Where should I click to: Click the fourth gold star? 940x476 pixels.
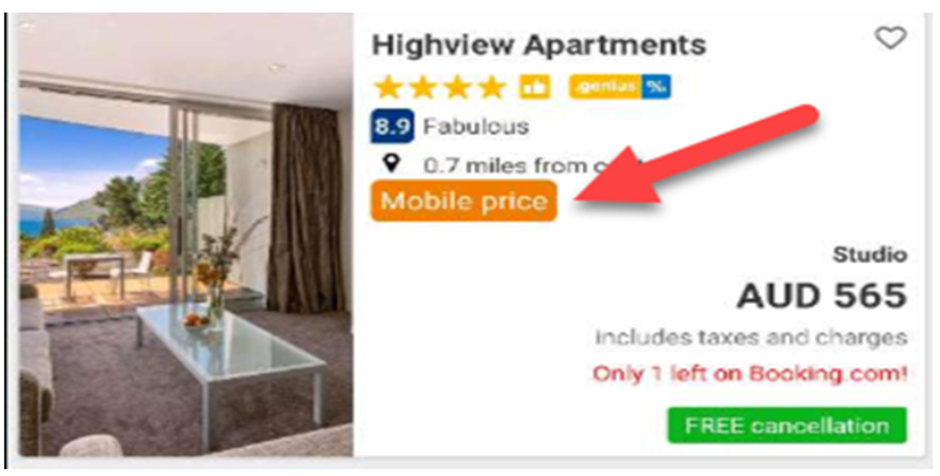[492, 88]
